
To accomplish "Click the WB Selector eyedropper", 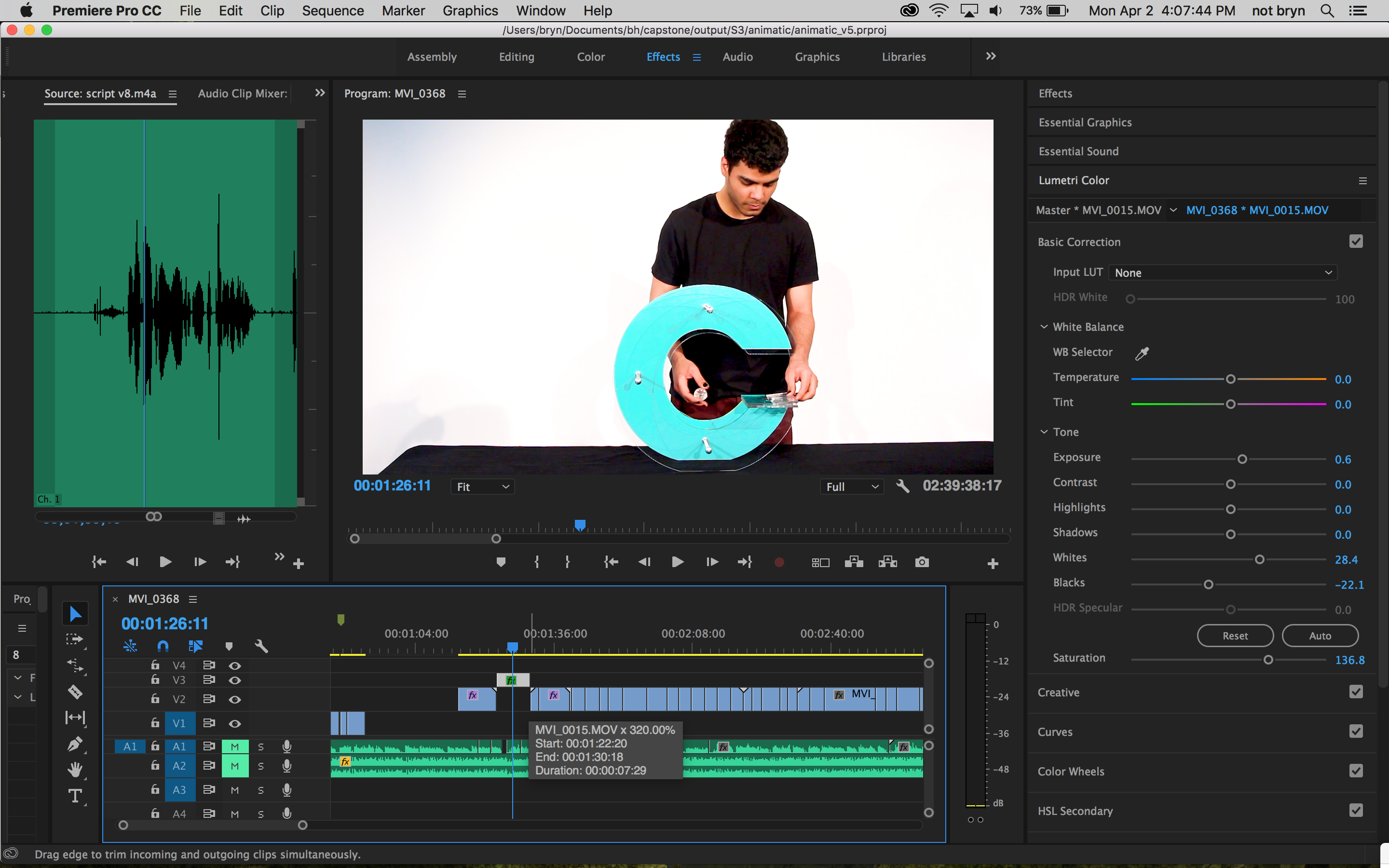I will tap(1142, 353).
